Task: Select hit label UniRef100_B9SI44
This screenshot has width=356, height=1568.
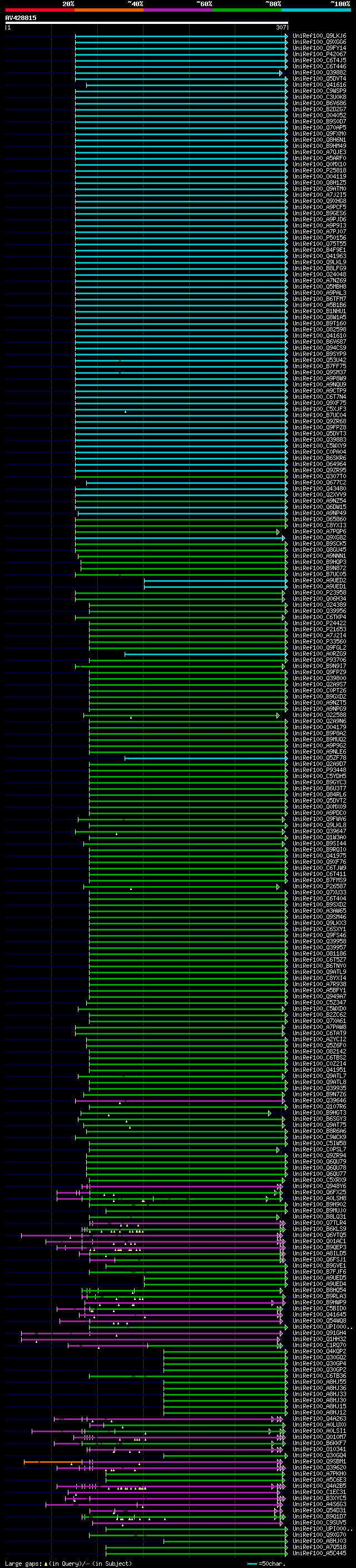Action: click(x=319, y=844)
